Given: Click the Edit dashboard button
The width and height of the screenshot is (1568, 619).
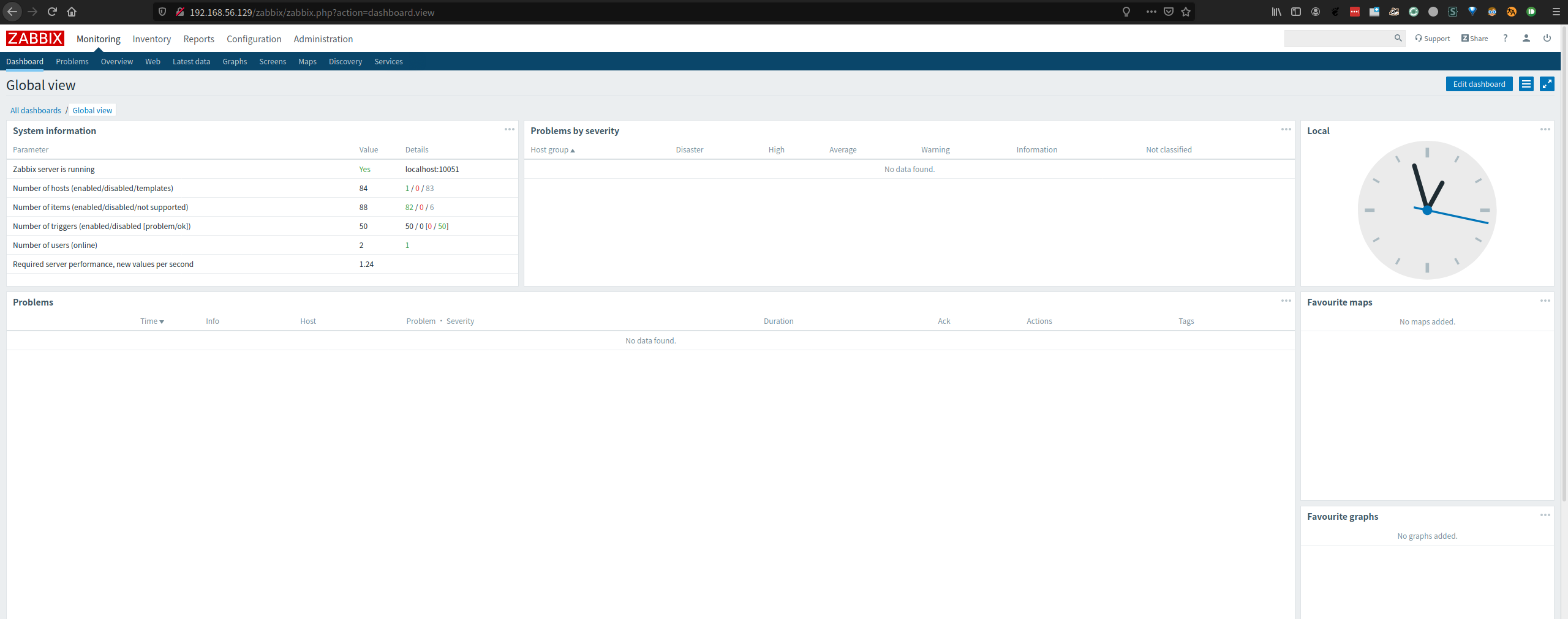Looking at the screenshot, I should pos(1479,84).
